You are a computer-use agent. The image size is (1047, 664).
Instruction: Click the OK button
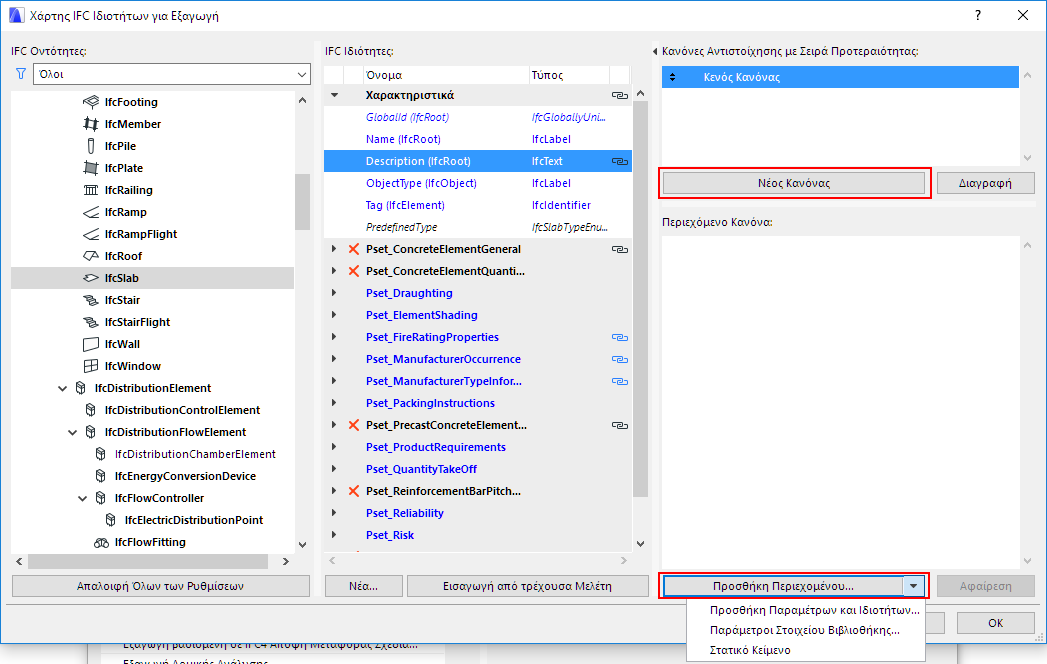pyautogui.click(x=996, y=623)
